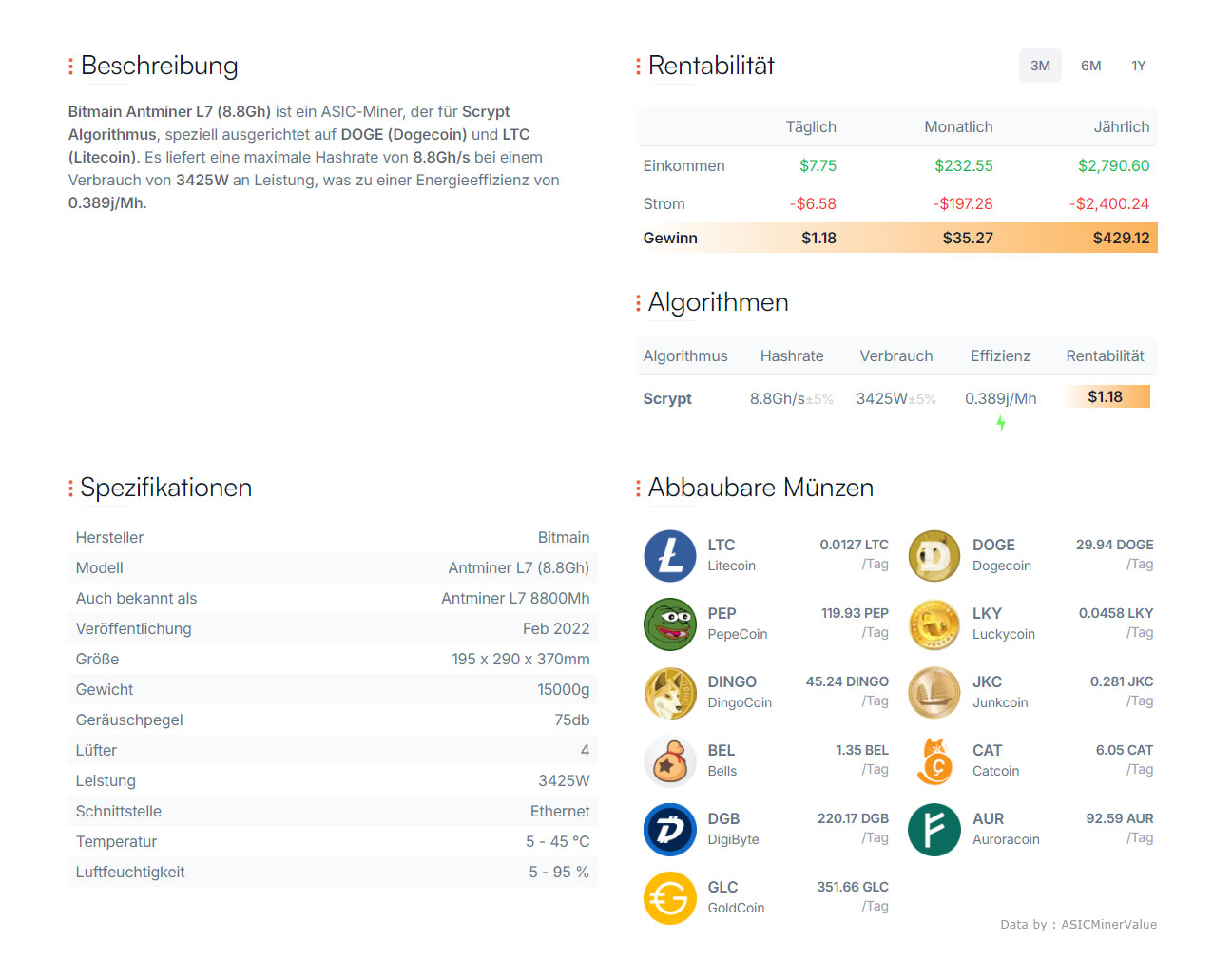Switch profitability period to 1Y
1232x979 pixels.
[x=1139, y=66]
